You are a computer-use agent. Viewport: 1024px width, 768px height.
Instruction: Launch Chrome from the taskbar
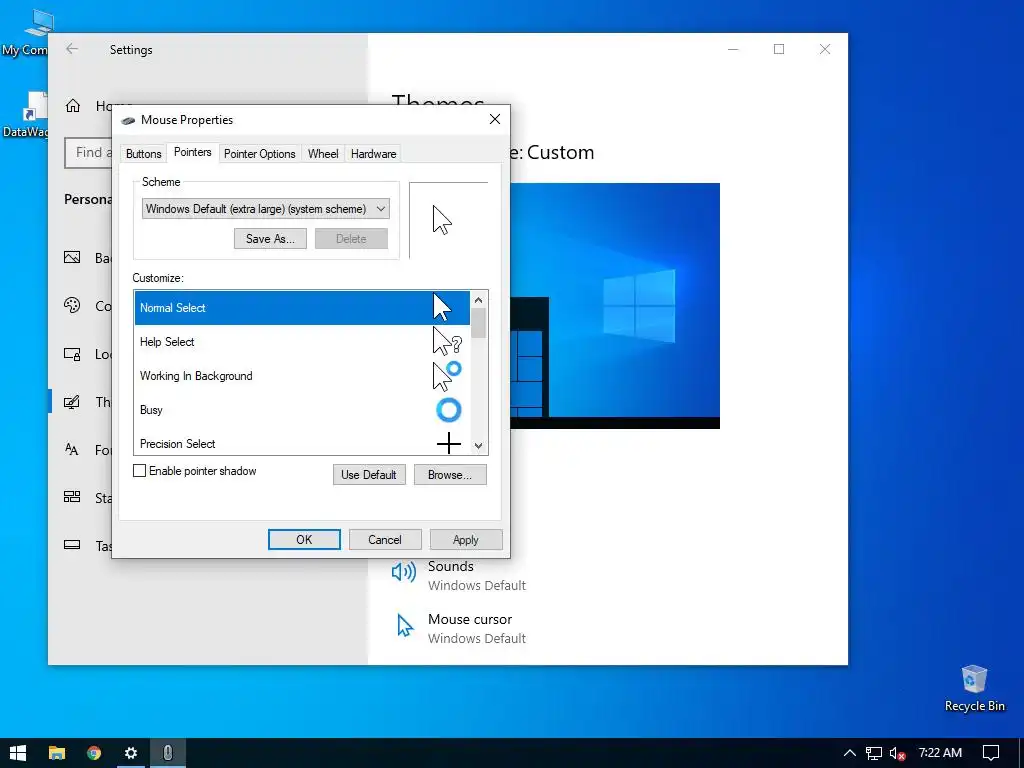click(94, 753)
